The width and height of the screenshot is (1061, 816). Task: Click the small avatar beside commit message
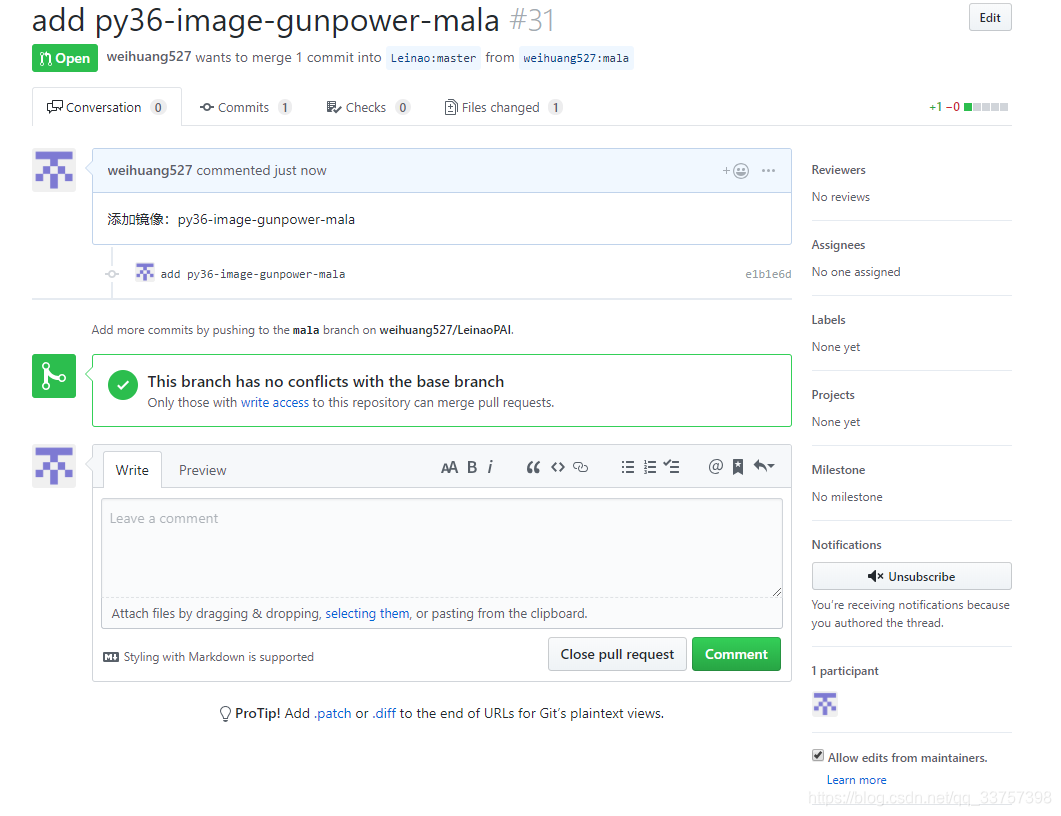(145, 273)
